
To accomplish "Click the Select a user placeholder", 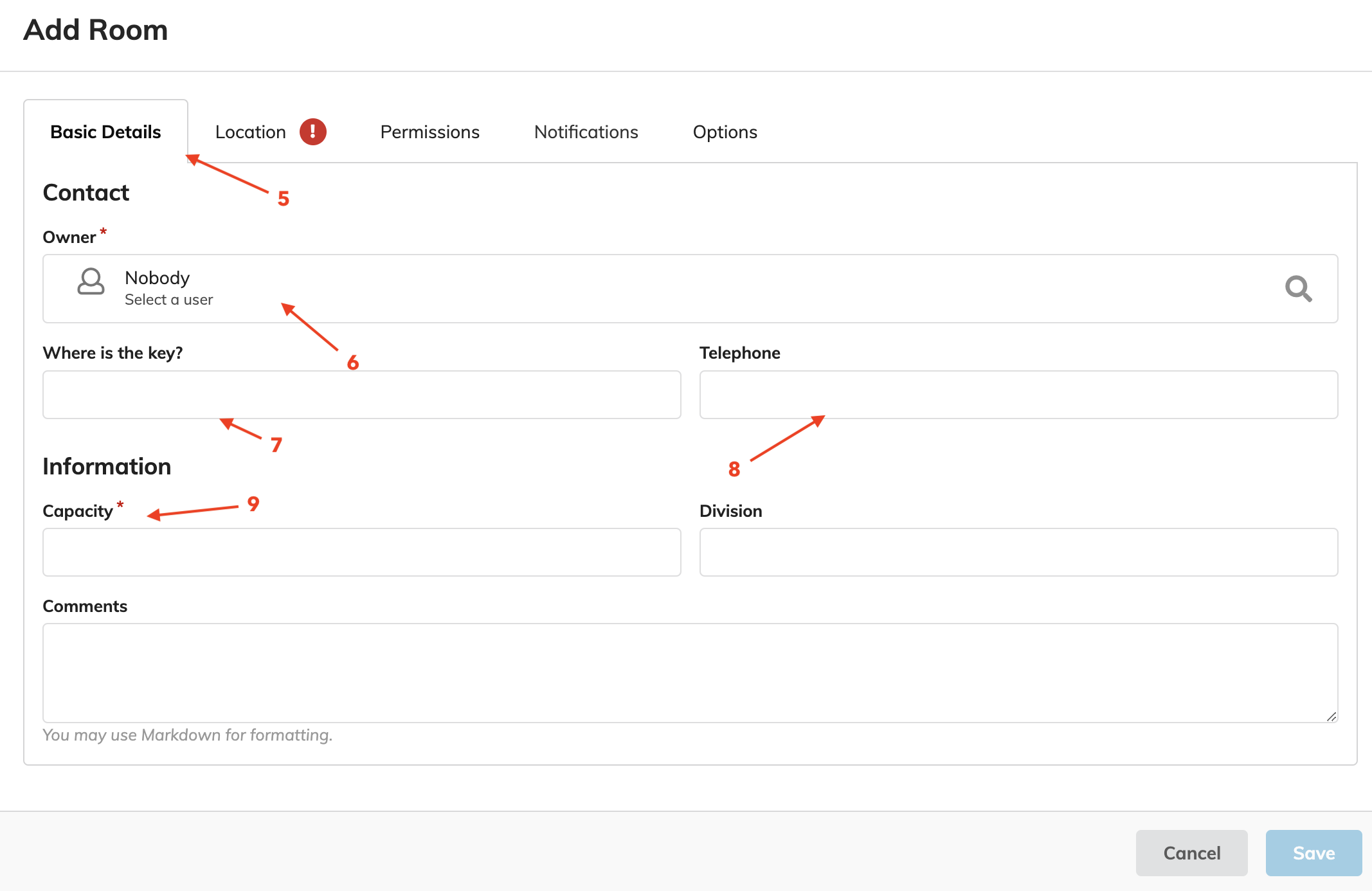I will (x=168, y=300).
